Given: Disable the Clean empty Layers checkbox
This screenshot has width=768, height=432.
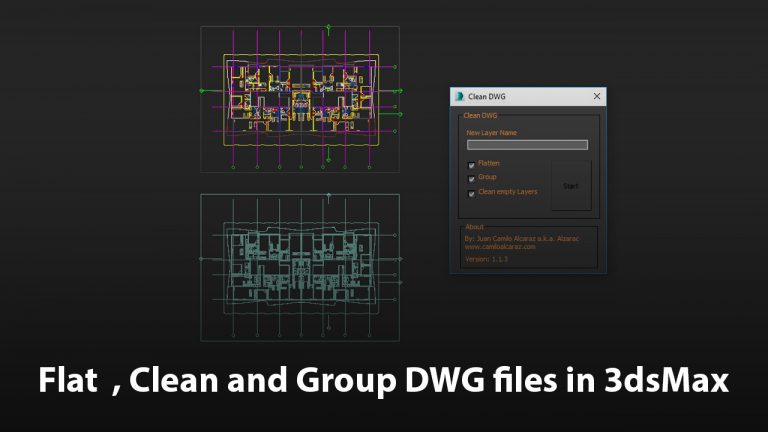Looking at the screenshot, I should point(471,193).
